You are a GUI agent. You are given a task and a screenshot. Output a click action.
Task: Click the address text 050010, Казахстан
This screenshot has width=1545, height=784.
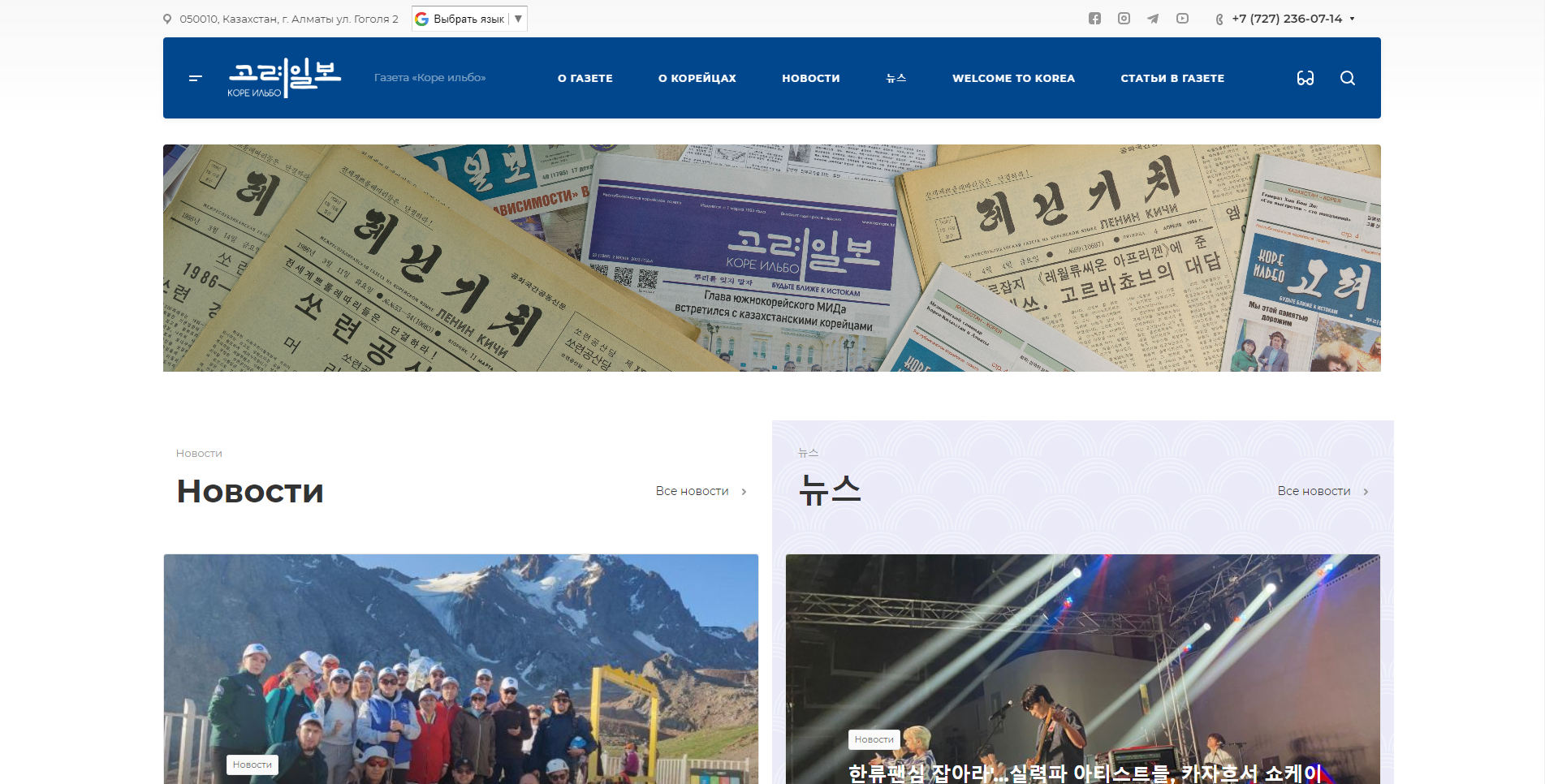pyautogui.click(x=289, y=19)
